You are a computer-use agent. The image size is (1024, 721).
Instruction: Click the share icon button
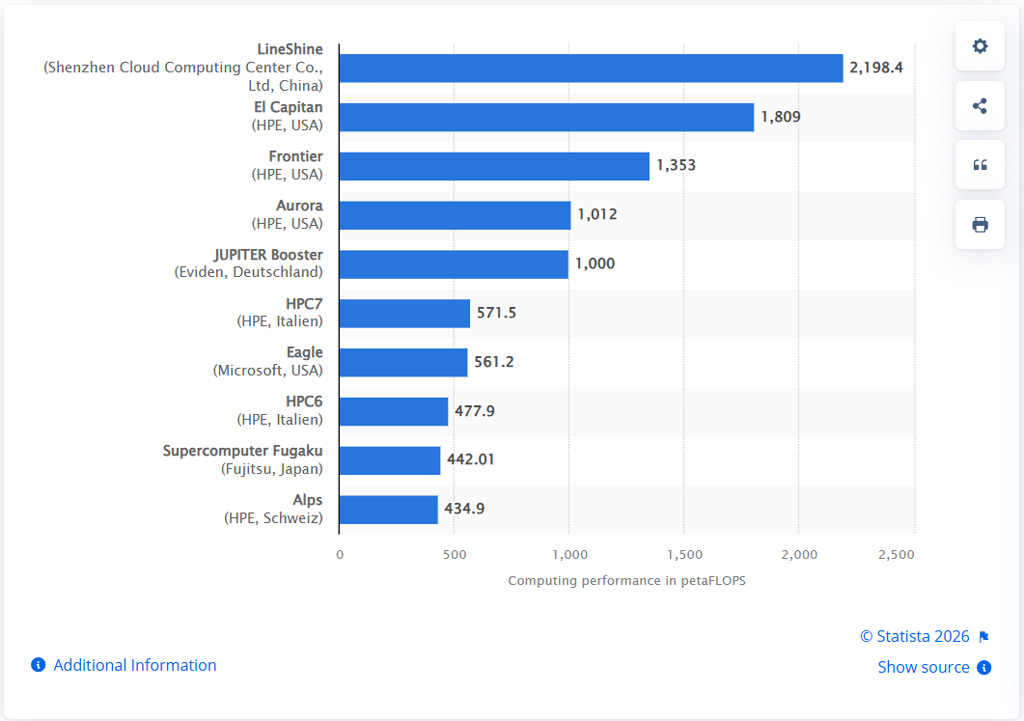tap(980, 106)
